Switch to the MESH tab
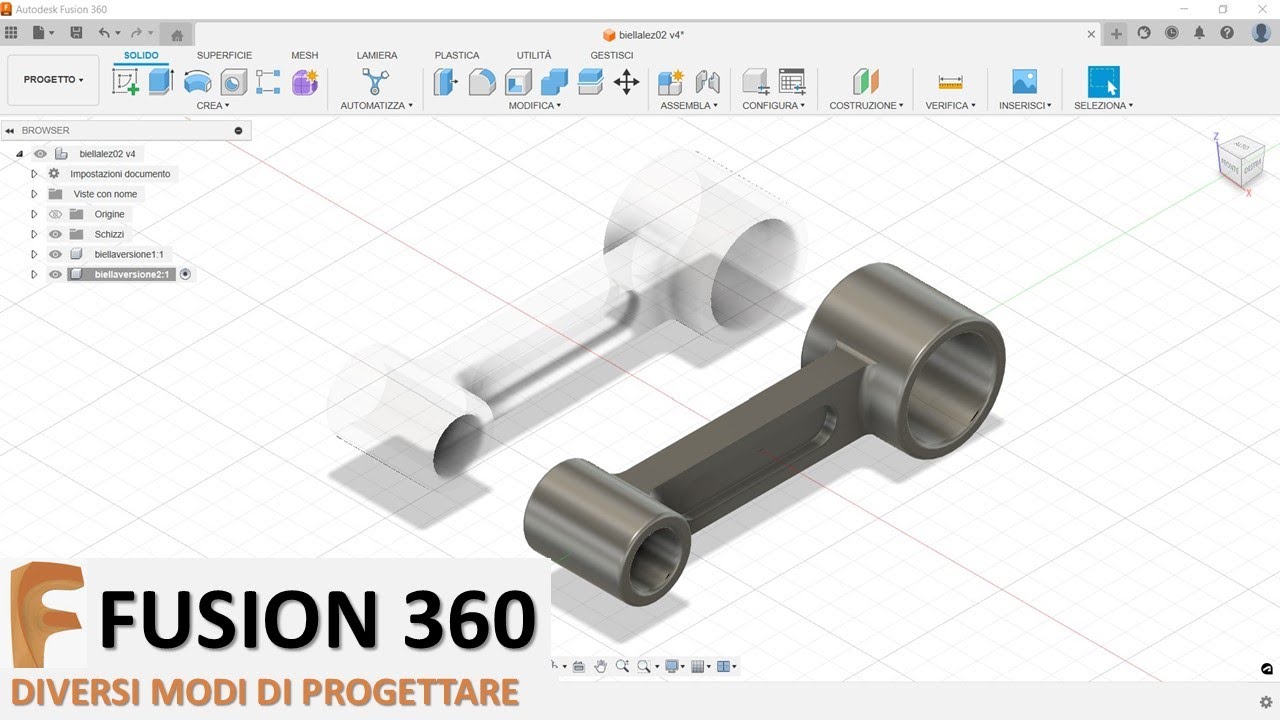Viewport: 1280px width, 720px height. coord(305,55)
